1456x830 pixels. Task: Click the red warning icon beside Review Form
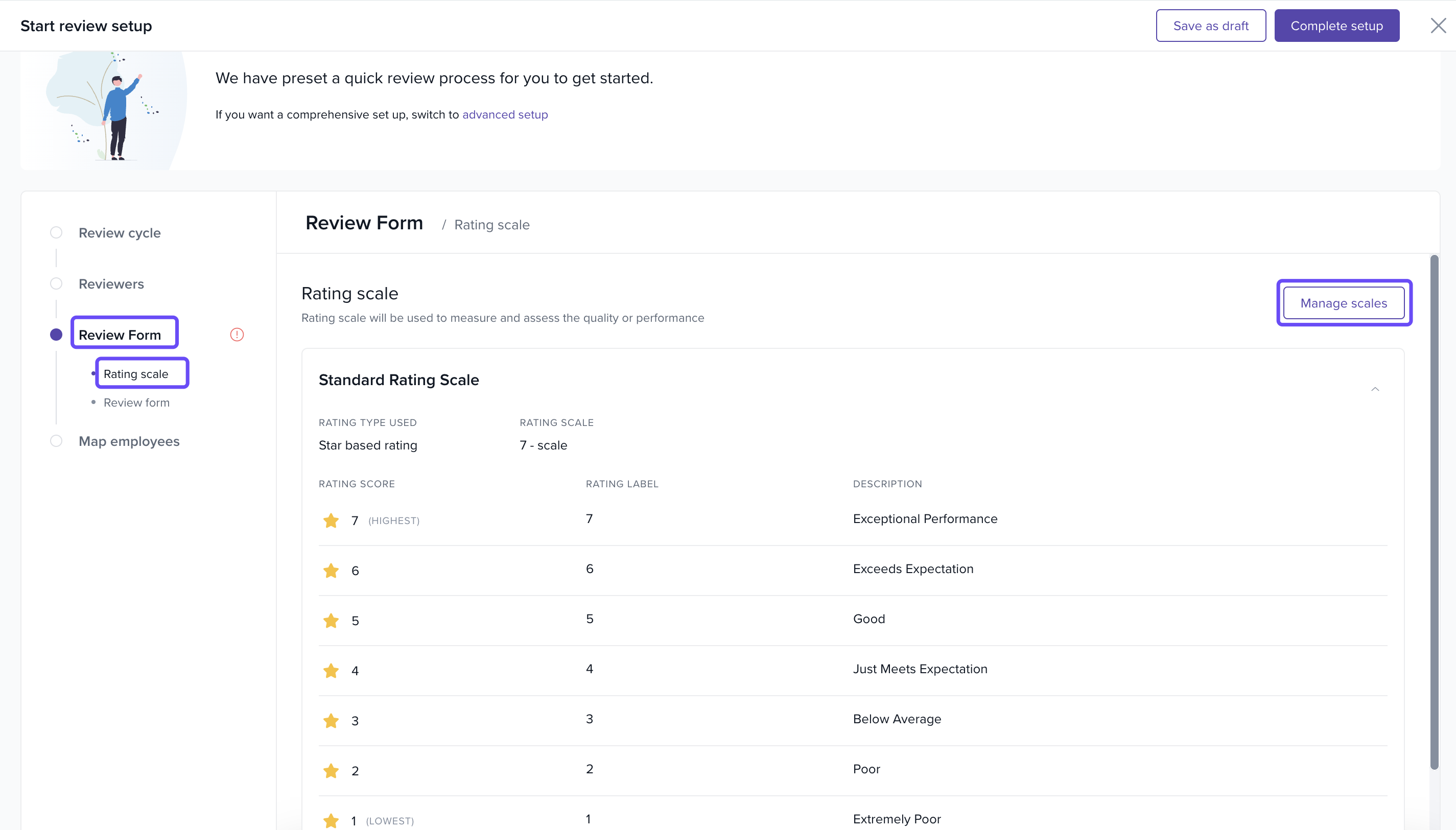click(237, 335)
